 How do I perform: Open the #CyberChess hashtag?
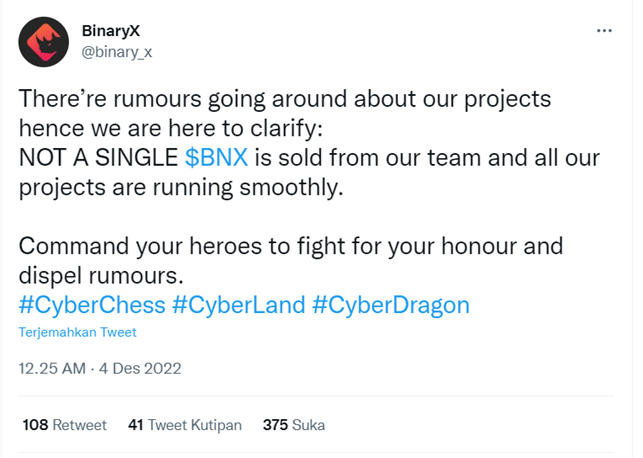click(x=92, y=305)
